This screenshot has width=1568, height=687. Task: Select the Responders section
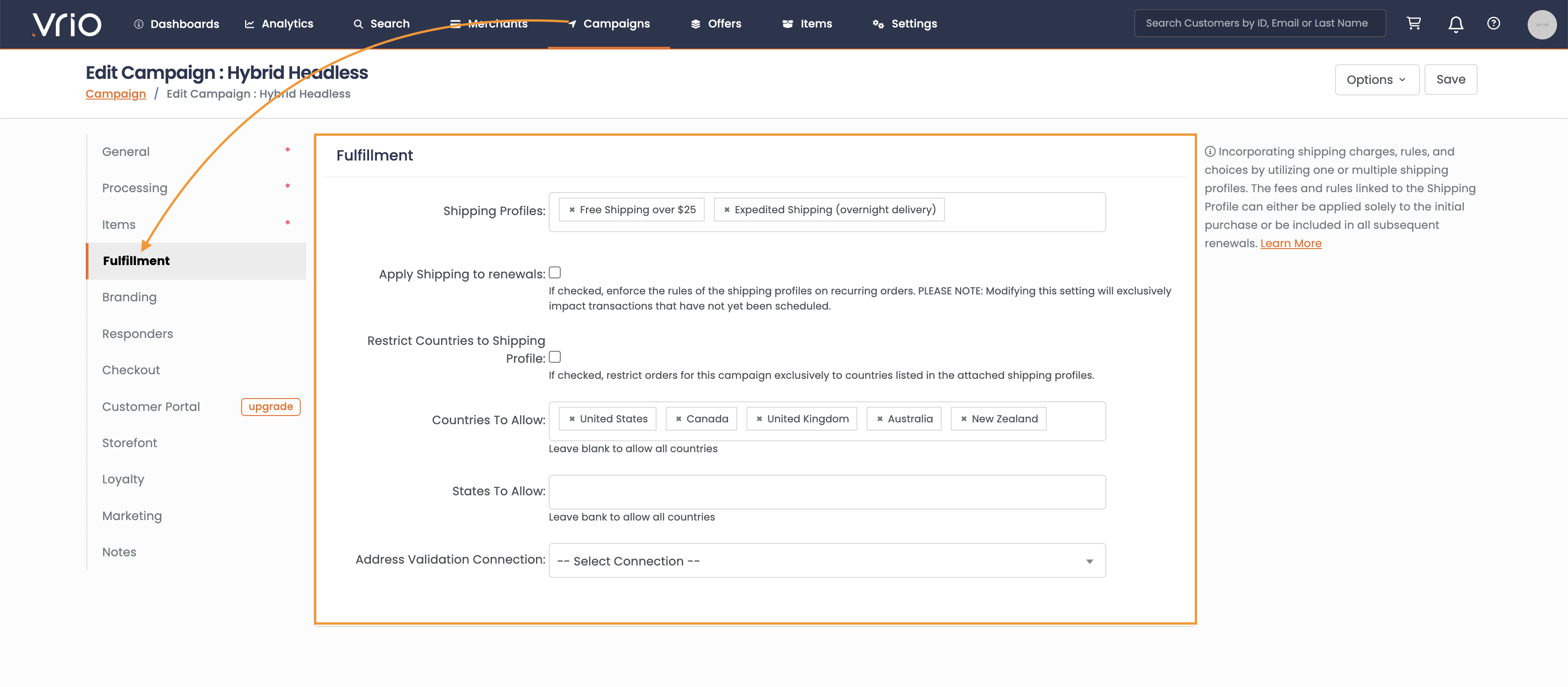196,334
